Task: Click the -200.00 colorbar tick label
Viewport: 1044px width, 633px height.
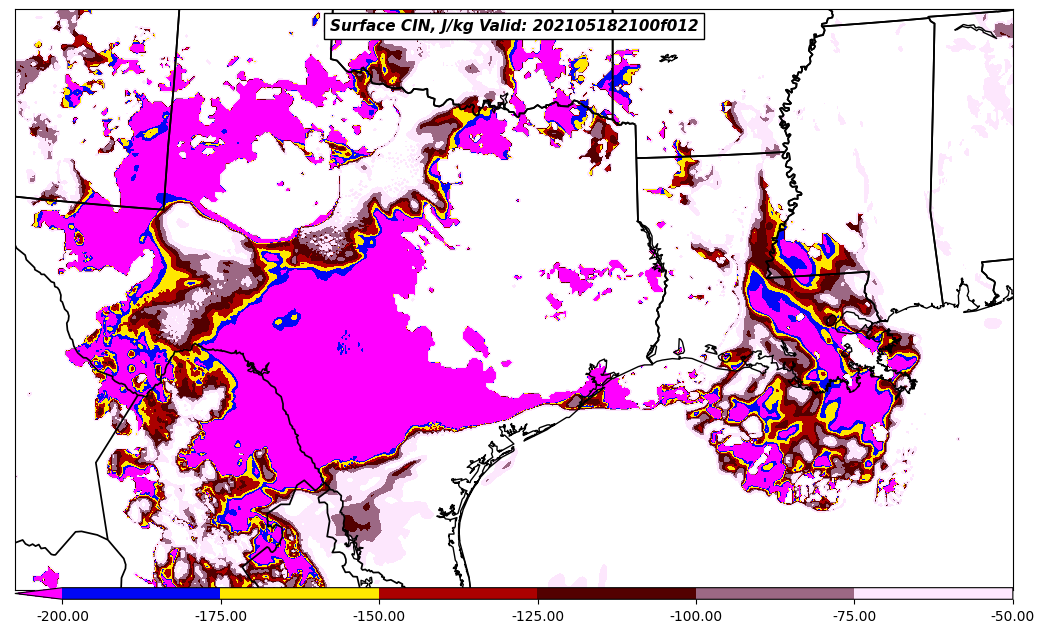Action: click(62, 616)
